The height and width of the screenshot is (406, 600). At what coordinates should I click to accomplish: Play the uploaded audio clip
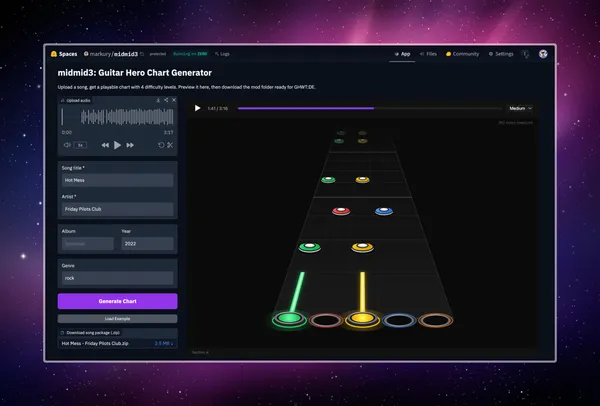click(x=117, y=145)
